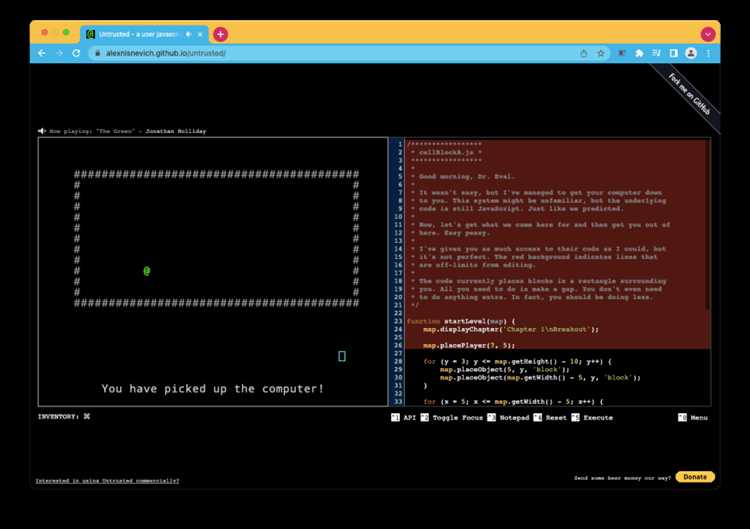Open the Chrome profile avatar
Viewport: 750px width, 529px height.
691,53
